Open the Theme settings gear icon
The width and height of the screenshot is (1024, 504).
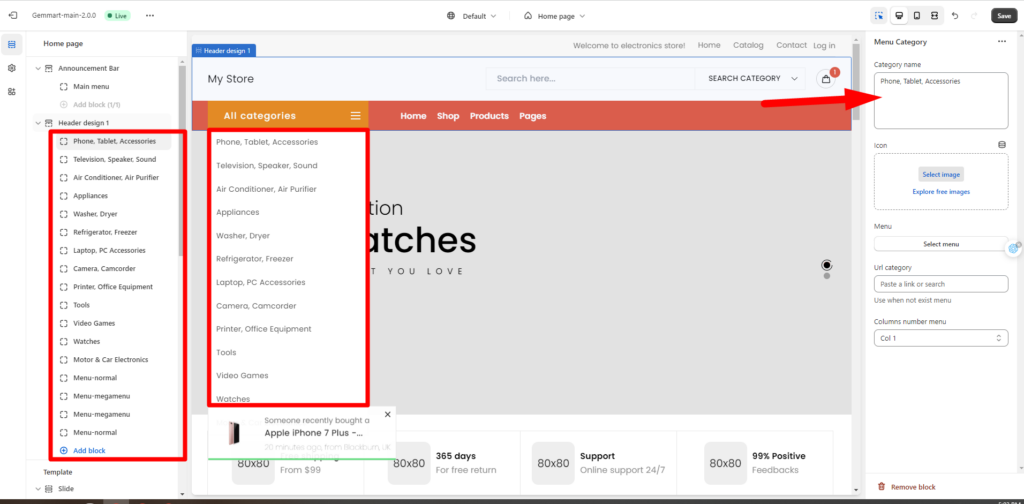(x=12, y=68)
